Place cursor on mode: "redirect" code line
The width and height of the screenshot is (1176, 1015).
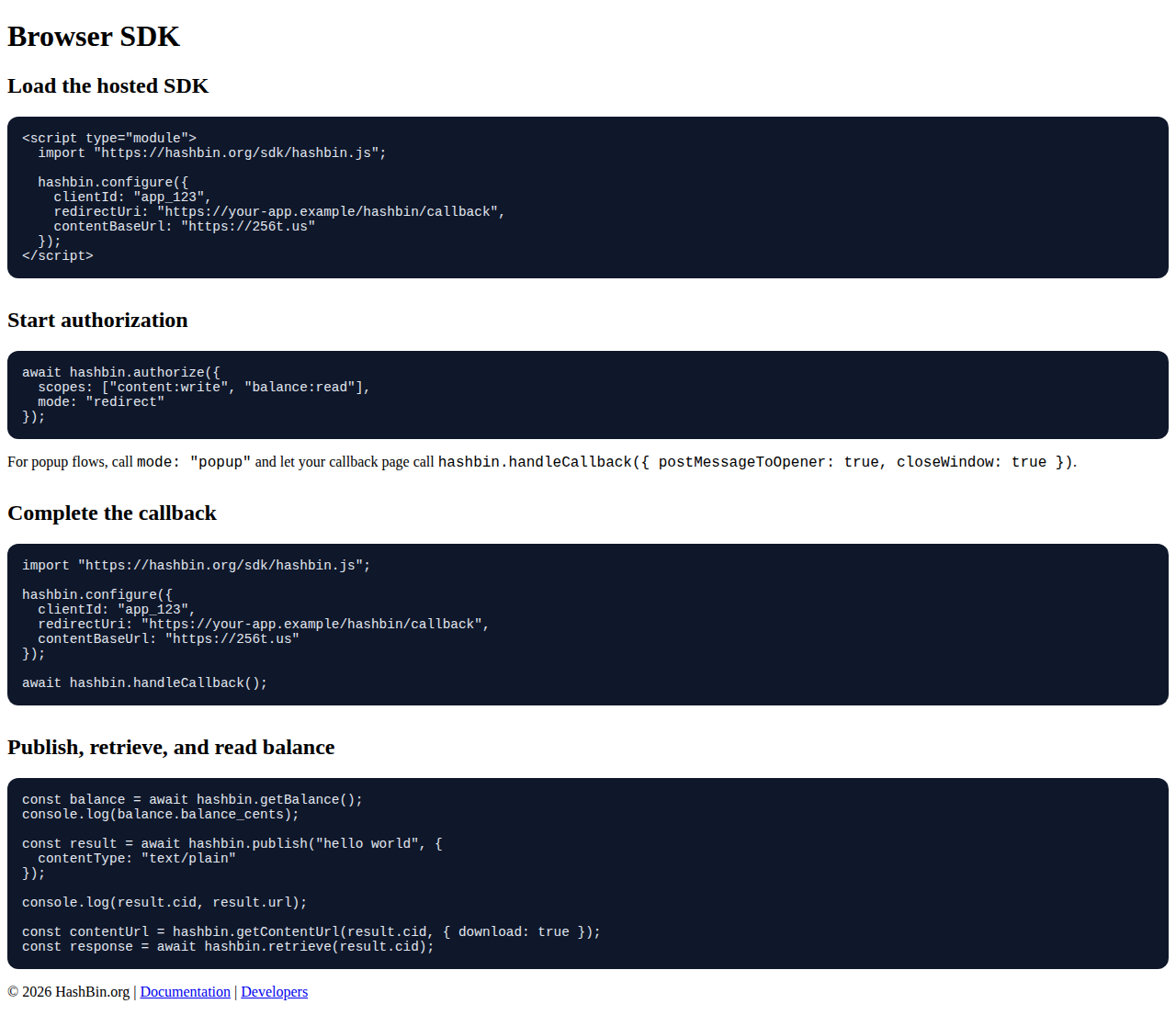(x=101, y=402)
